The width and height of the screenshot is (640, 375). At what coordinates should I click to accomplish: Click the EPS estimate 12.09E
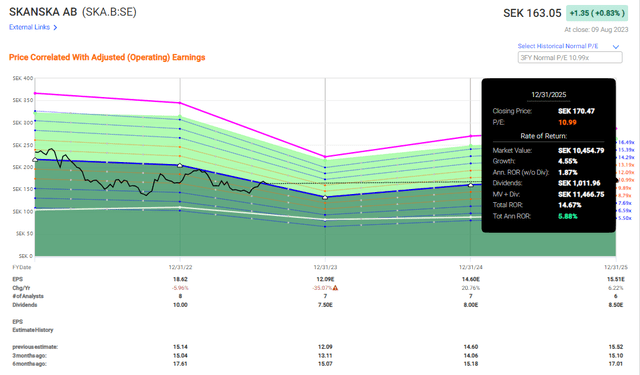click(325, 280)
